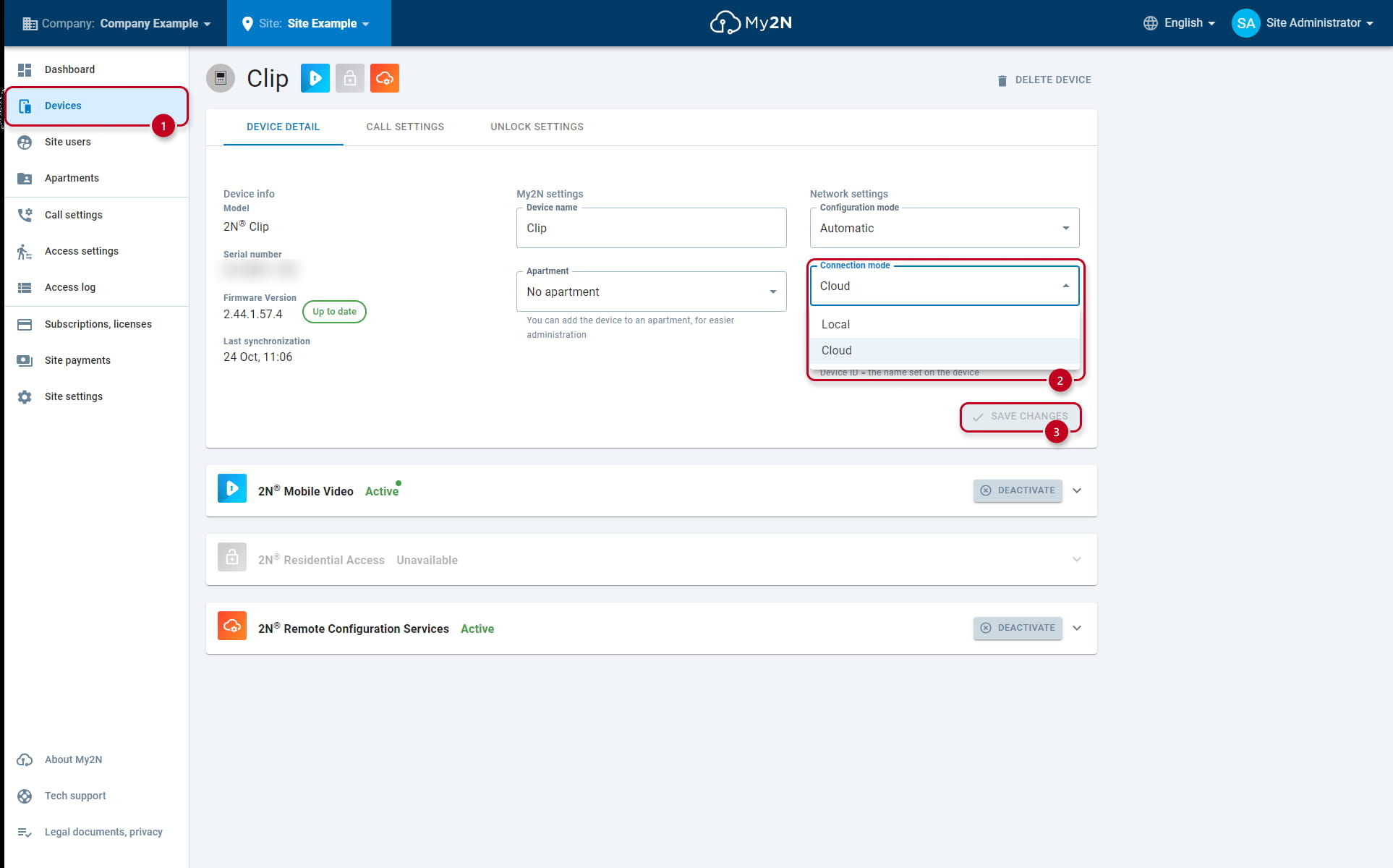Click the Devices icon in sidebar
Image resolution: width=1393 pixels, height=868 pixels.
[25, 106]
